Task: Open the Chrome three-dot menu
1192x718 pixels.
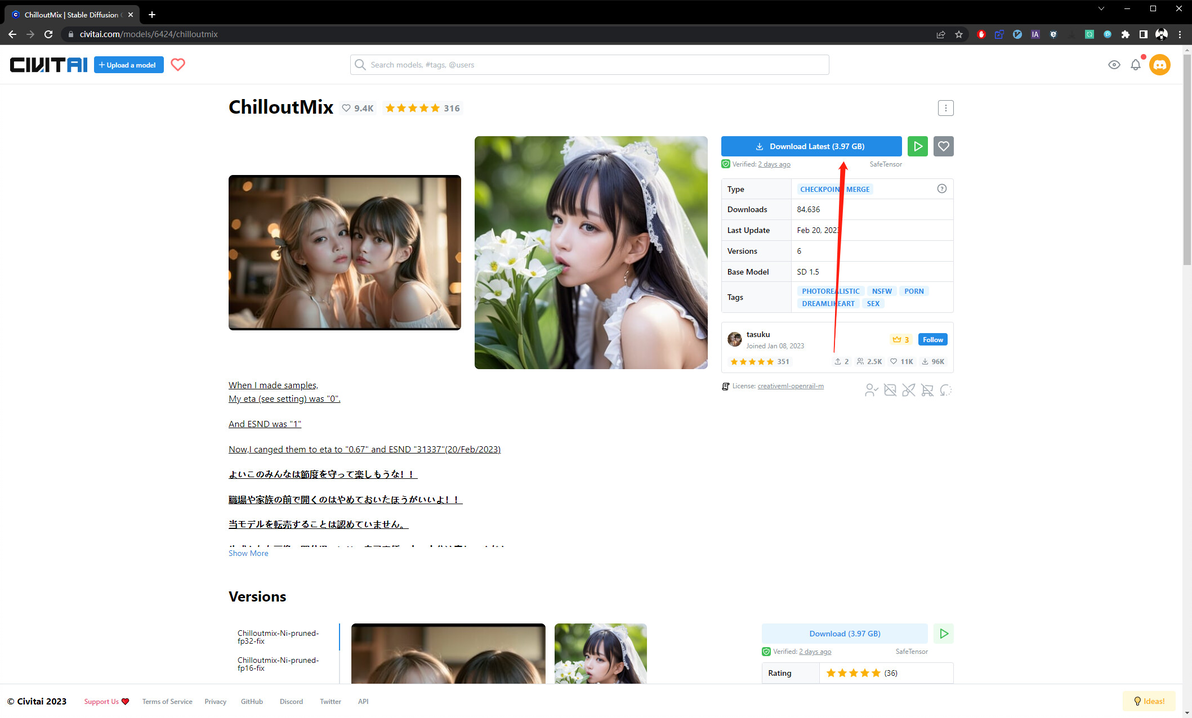Action: click(x=1179, y=34)
